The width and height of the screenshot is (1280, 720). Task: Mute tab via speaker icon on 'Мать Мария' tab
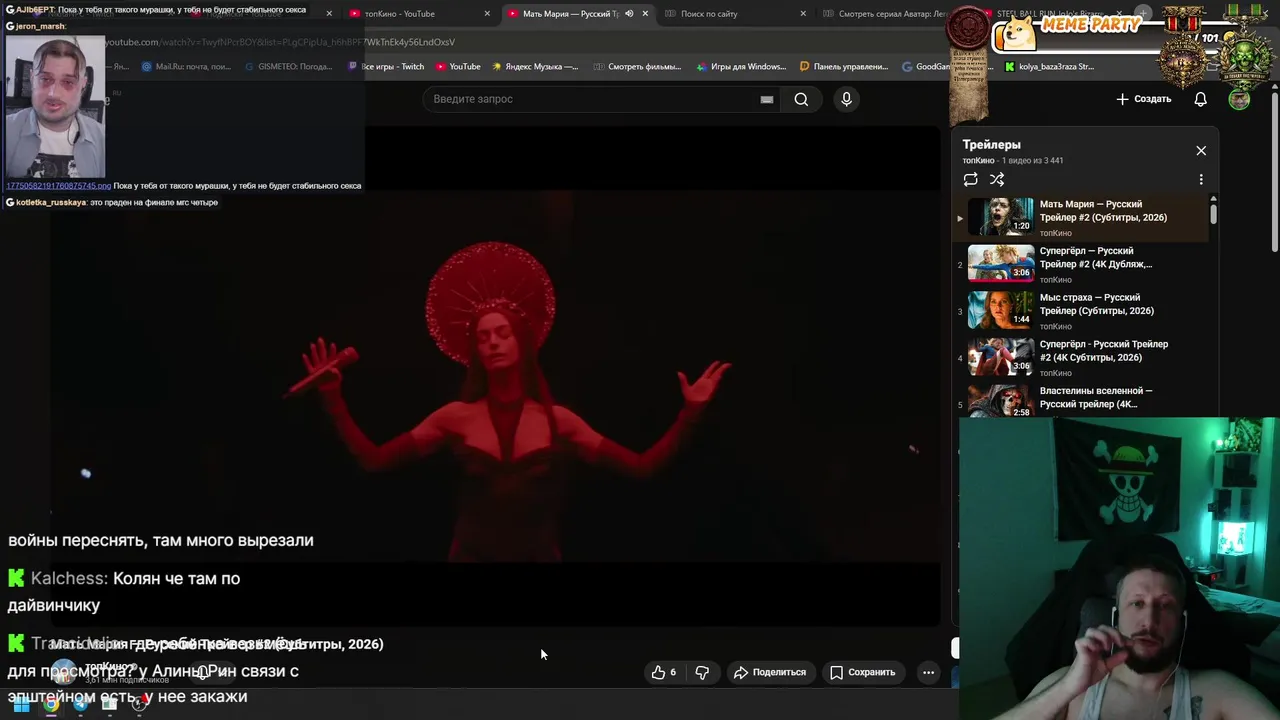pyautogui.click(x=629, y=14)
